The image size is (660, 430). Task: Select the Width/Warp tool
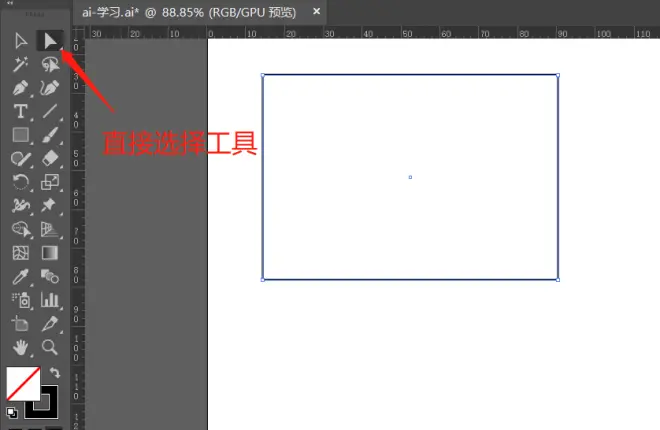click(21, 206)
